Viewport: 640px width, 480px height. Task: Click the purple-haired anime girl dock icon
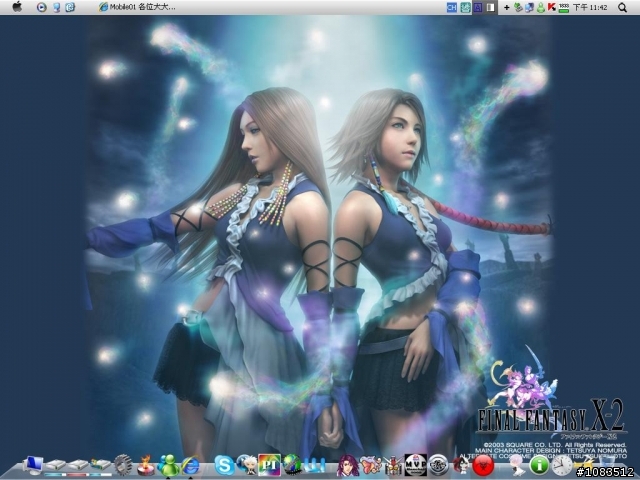tap(348, 465)
